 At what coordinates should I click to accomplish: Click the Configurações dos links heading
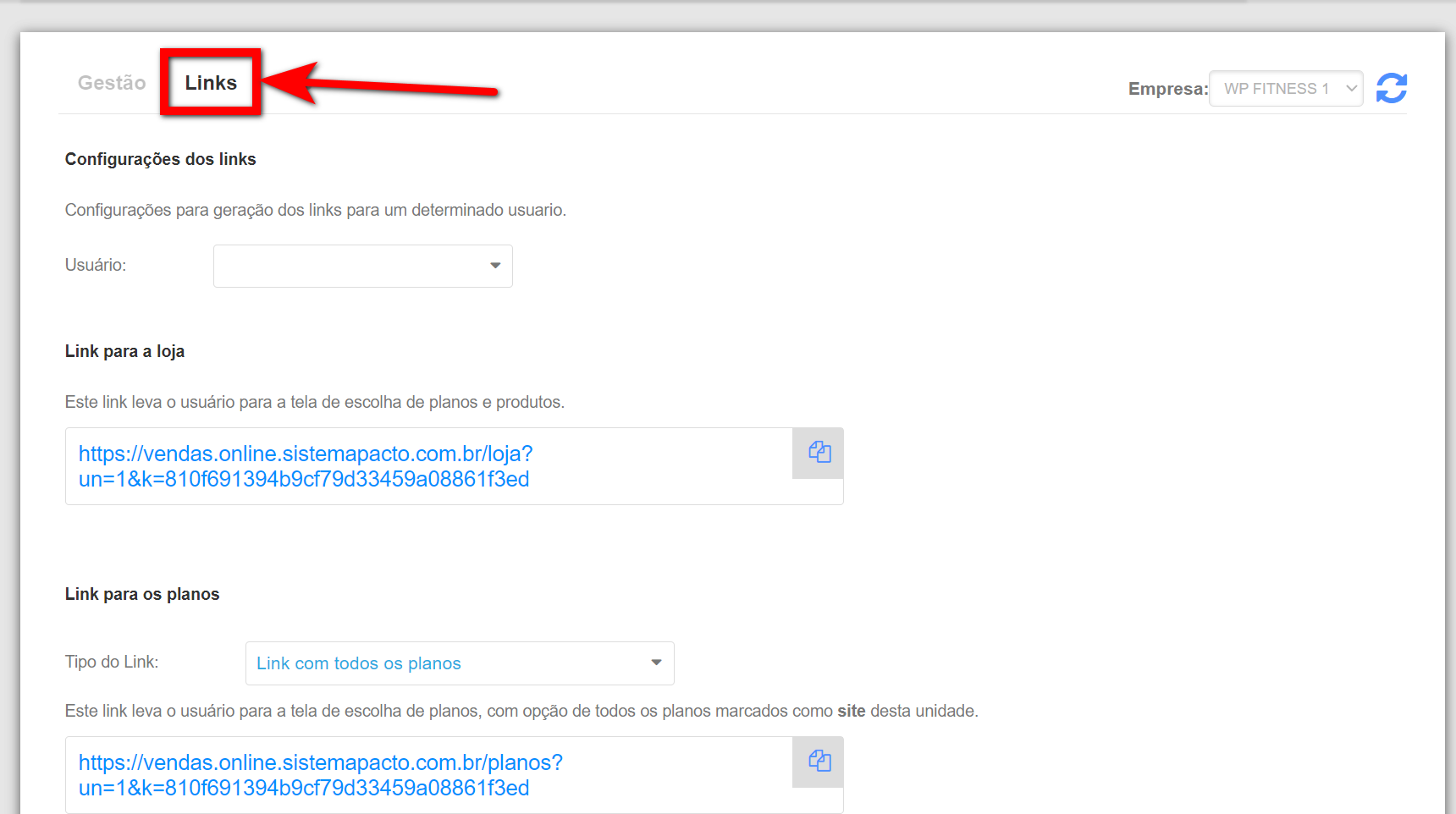(160, 159)
